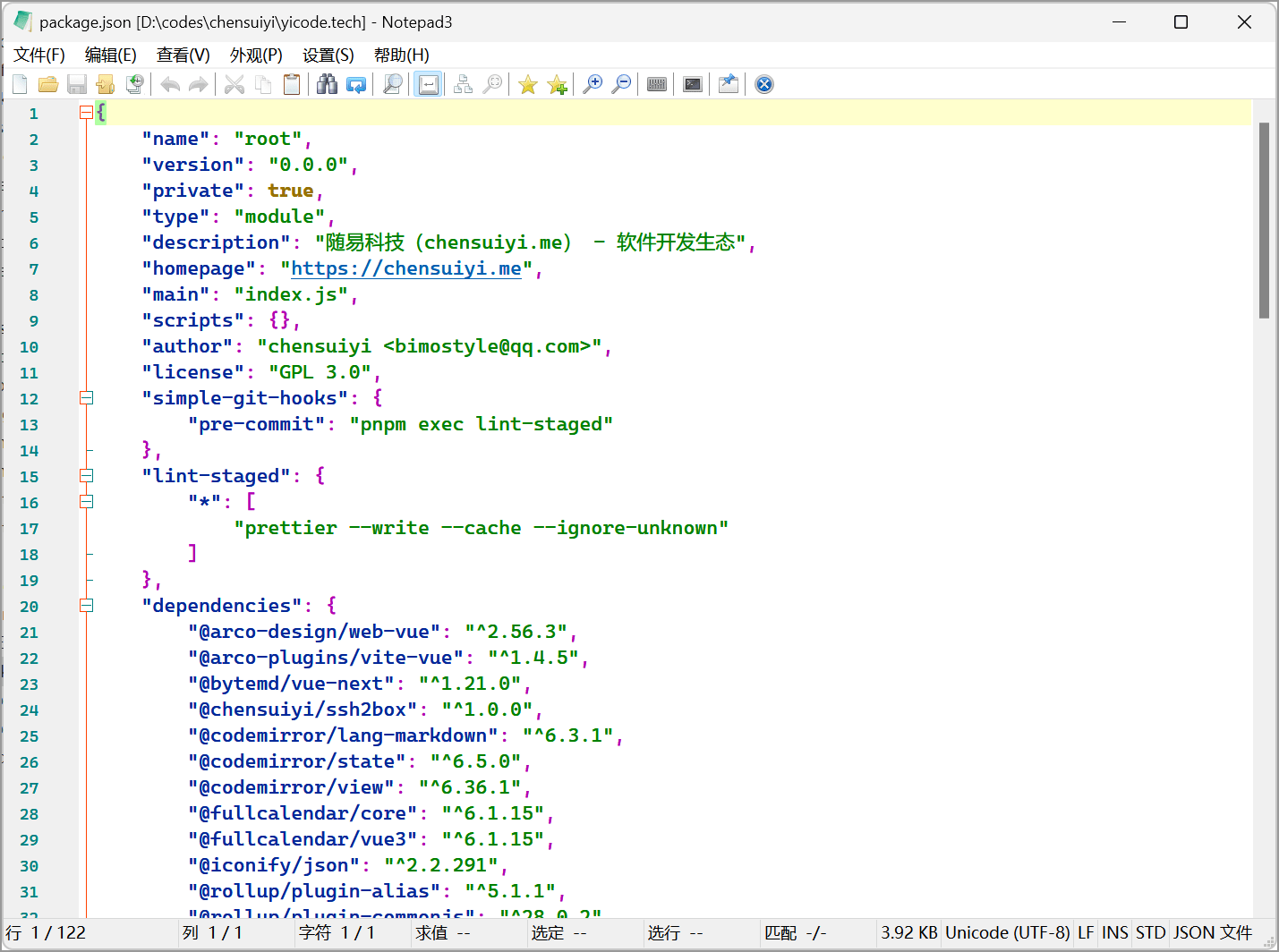Click the tree-structure toolbar icon

463,84
